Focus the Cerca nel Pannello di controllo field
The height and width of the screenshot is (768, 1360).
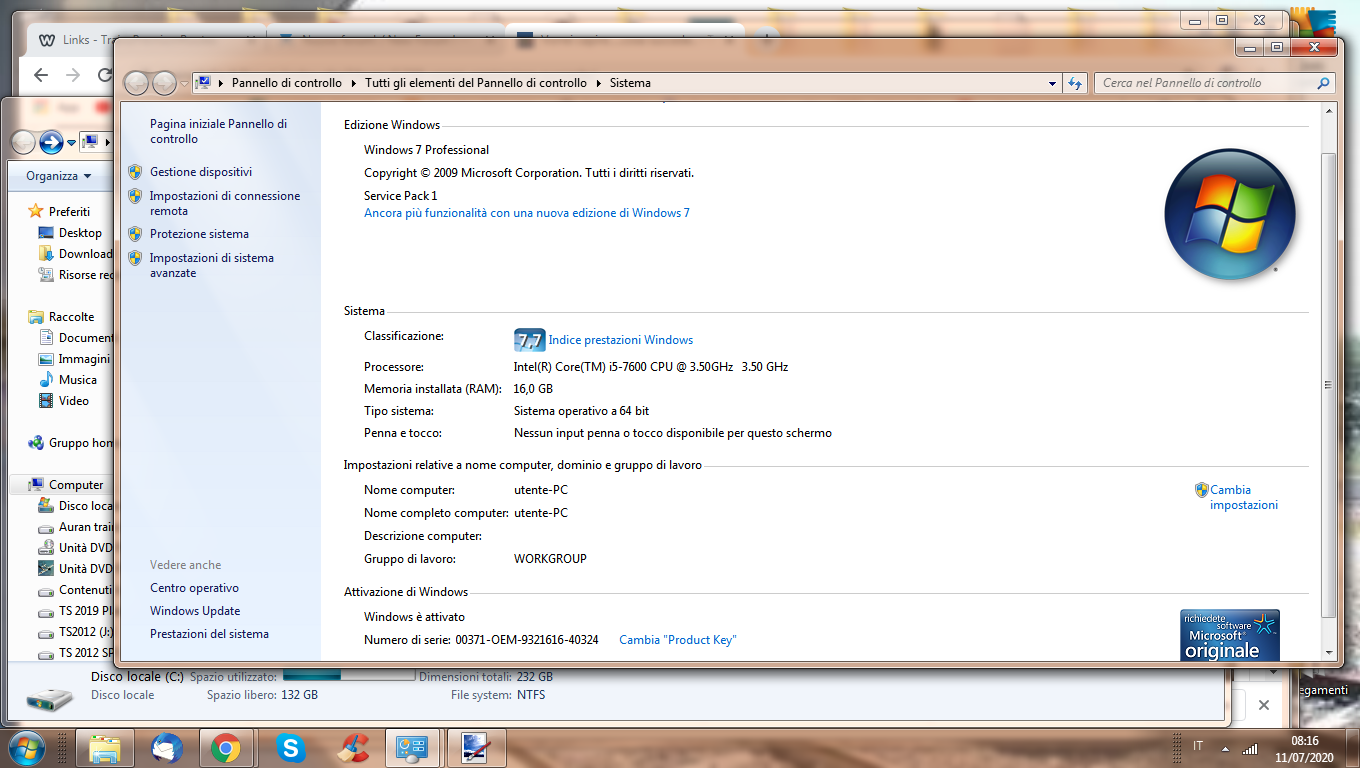pyautogui.click(x=1205, y=83)
